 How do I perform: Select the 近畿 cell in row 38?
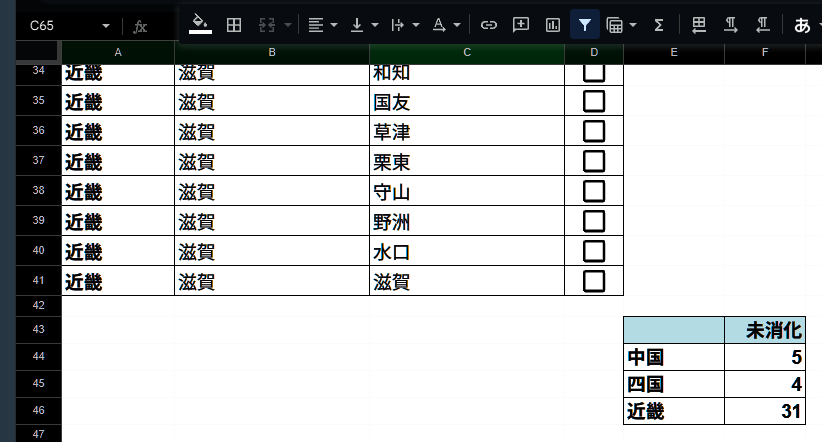pos(118,190)
